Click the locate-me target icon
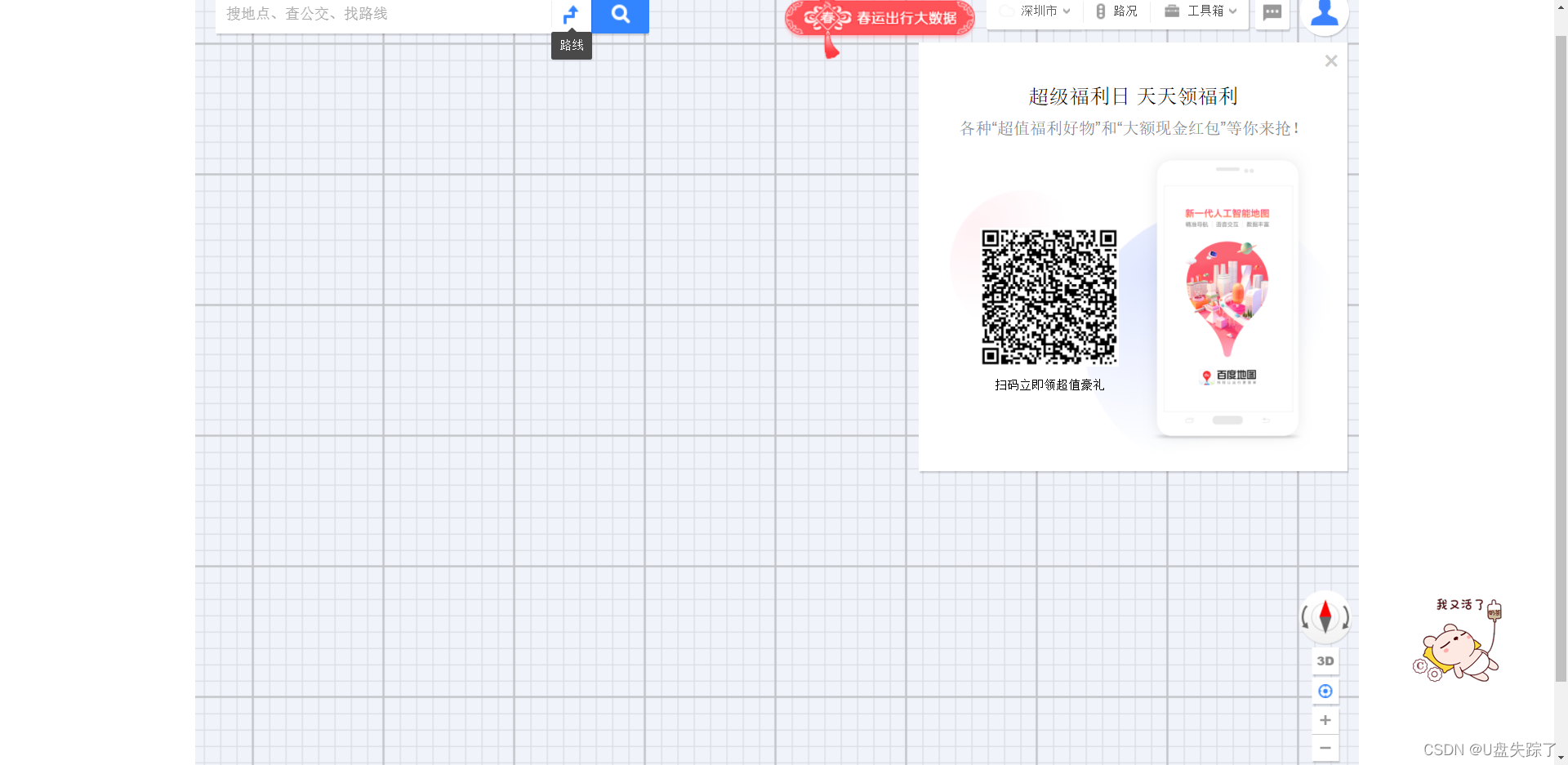 1325,692
